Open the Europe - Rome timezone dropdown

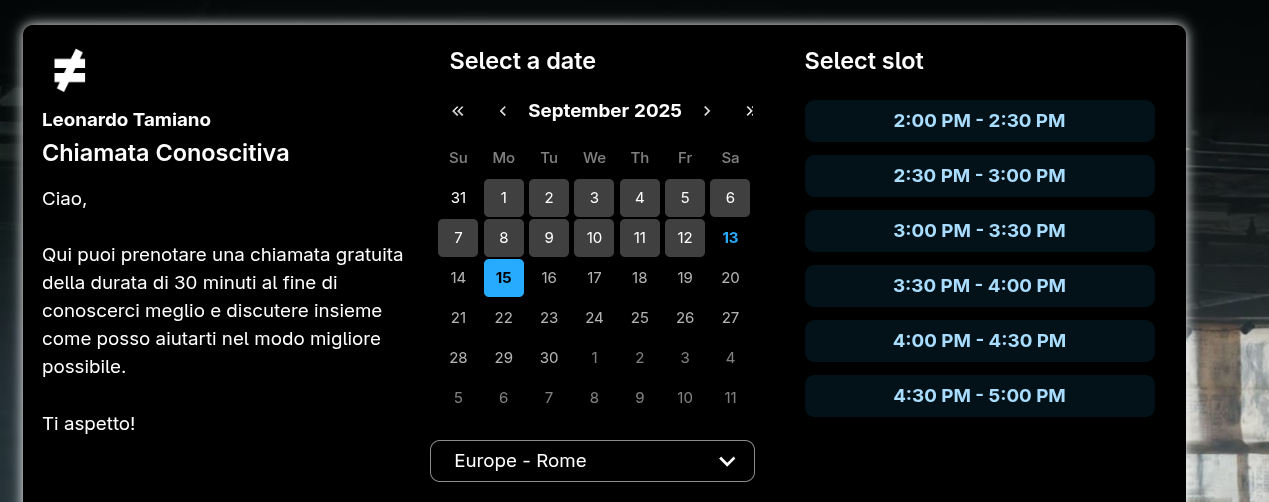click(x=592, y=461)
